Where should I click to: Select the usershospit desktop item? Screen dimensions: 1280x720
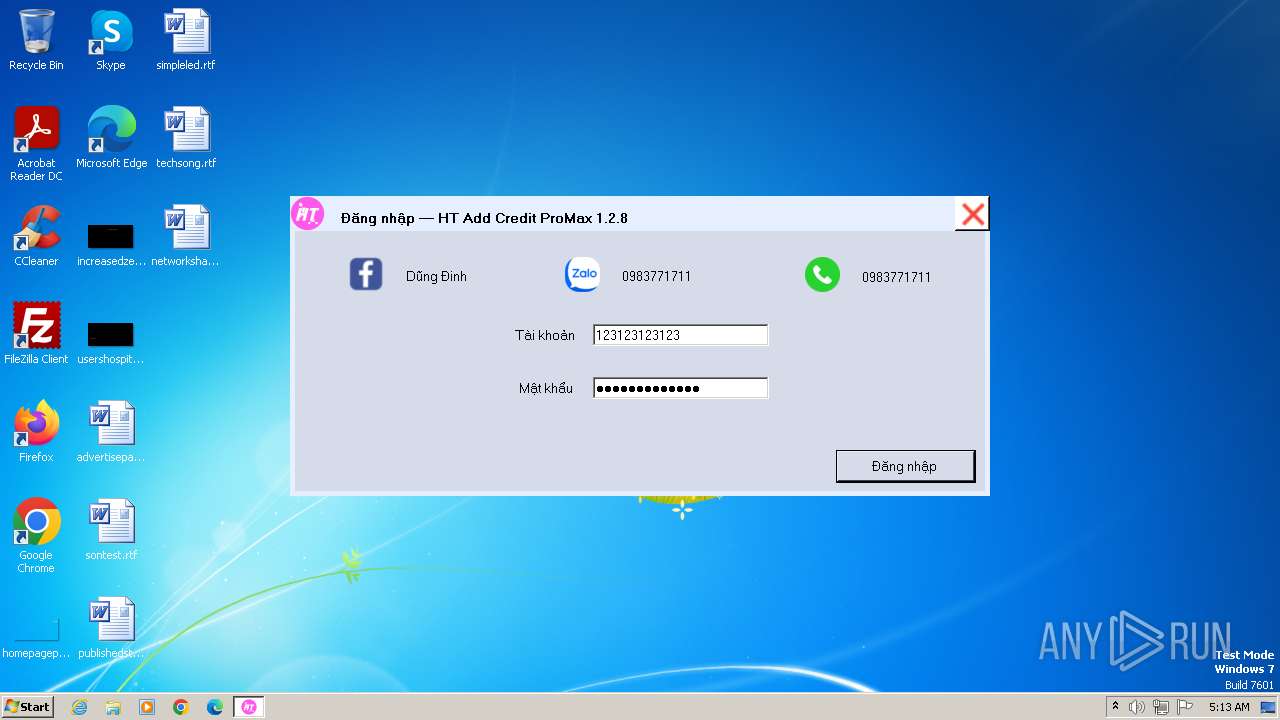pyautogui.click(x=111, y=343)
